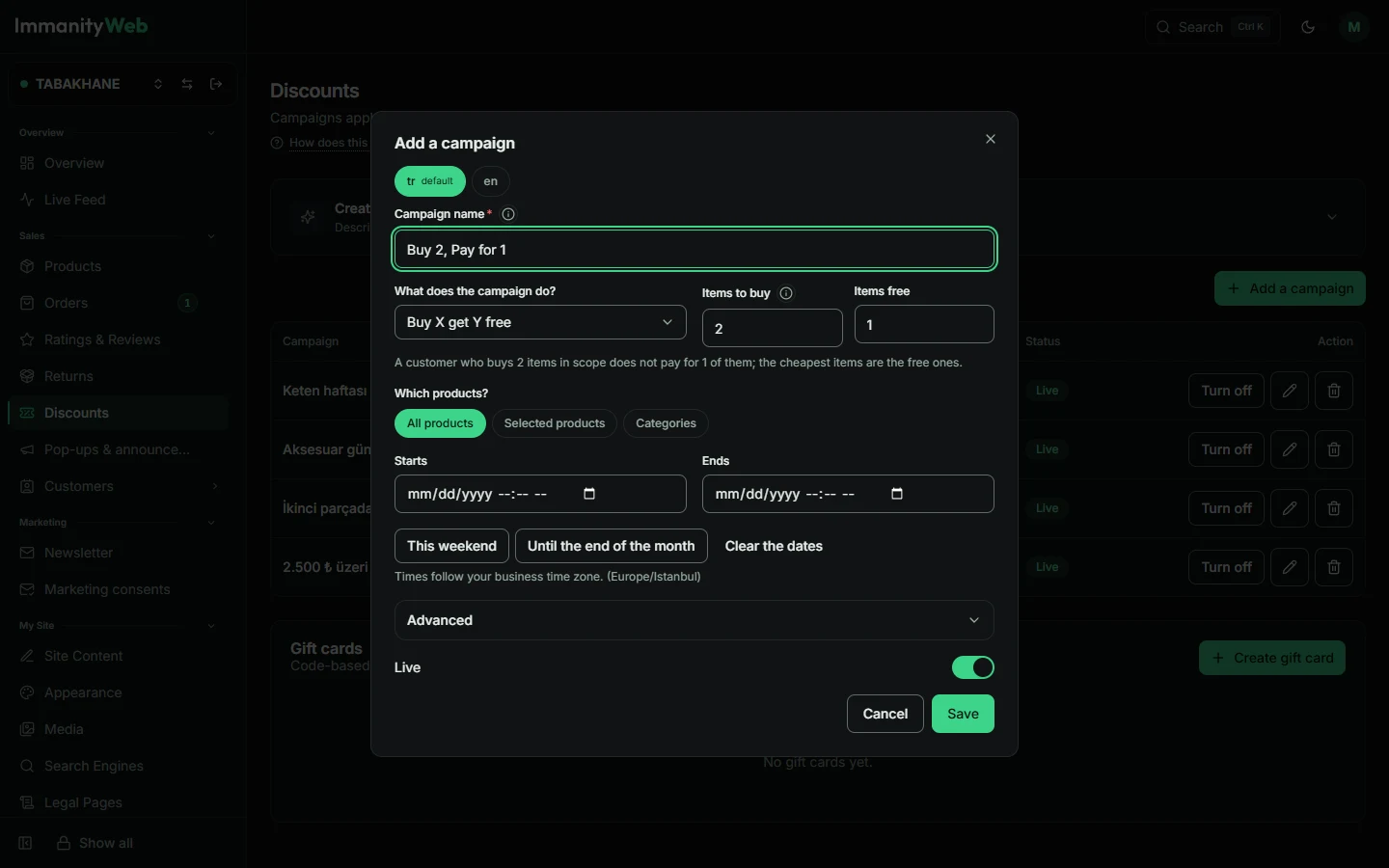Image resolution: width=1389 pixels, height=868 pixels.
Task: Click the TABAKHANE exit icon
Action: pos(216,84)
